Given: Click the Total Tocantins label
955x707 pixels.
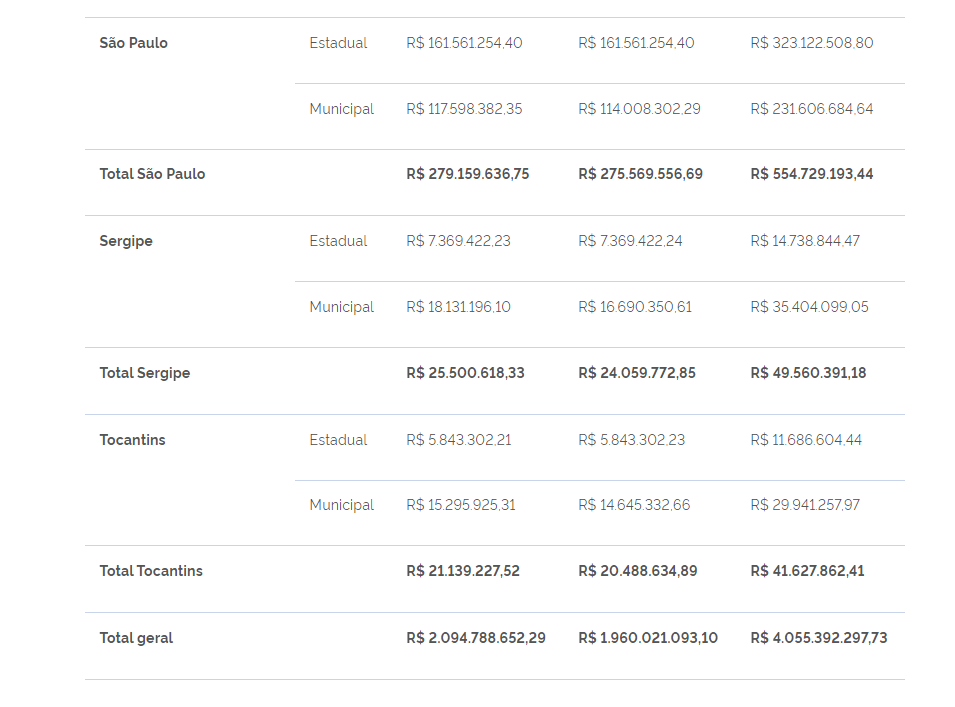Looking at the screenshot, I should [x=151, y=571].
